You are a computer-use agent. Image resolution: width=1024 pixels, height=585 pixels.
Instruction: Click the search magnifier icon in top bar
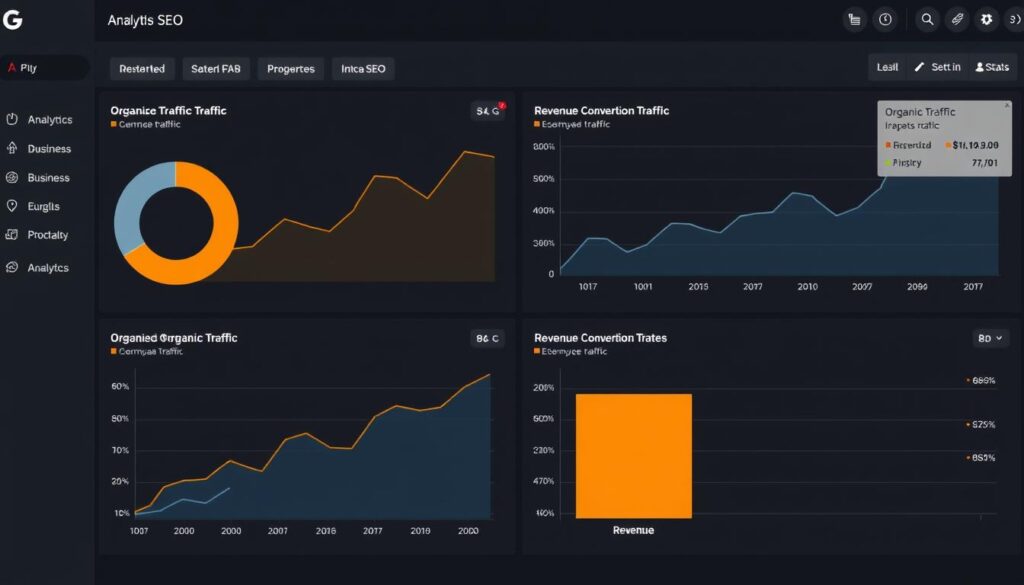[927, 19]
